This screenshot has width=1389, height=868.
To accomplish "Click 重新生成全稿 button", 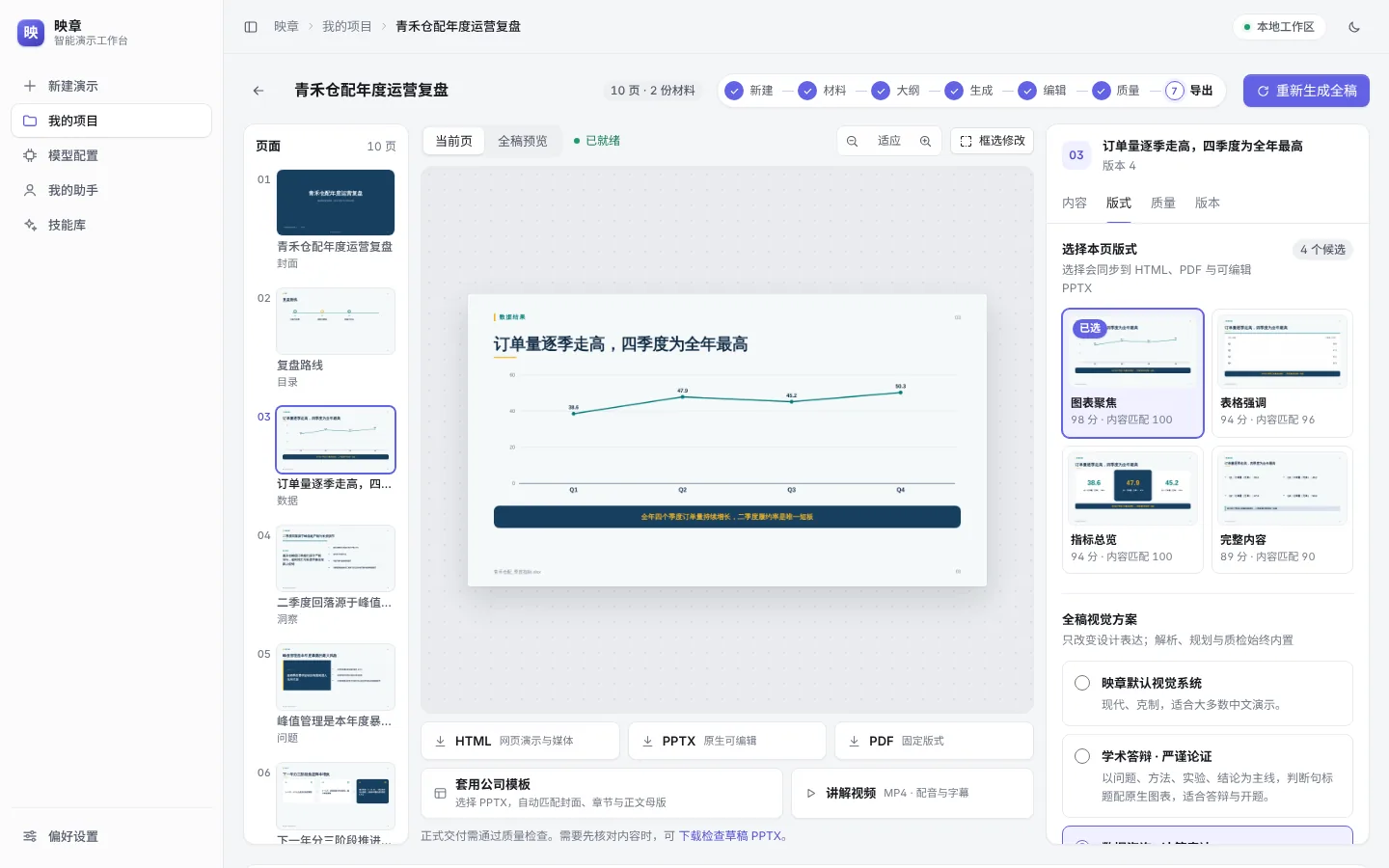I will click(x=1306, y=91).
